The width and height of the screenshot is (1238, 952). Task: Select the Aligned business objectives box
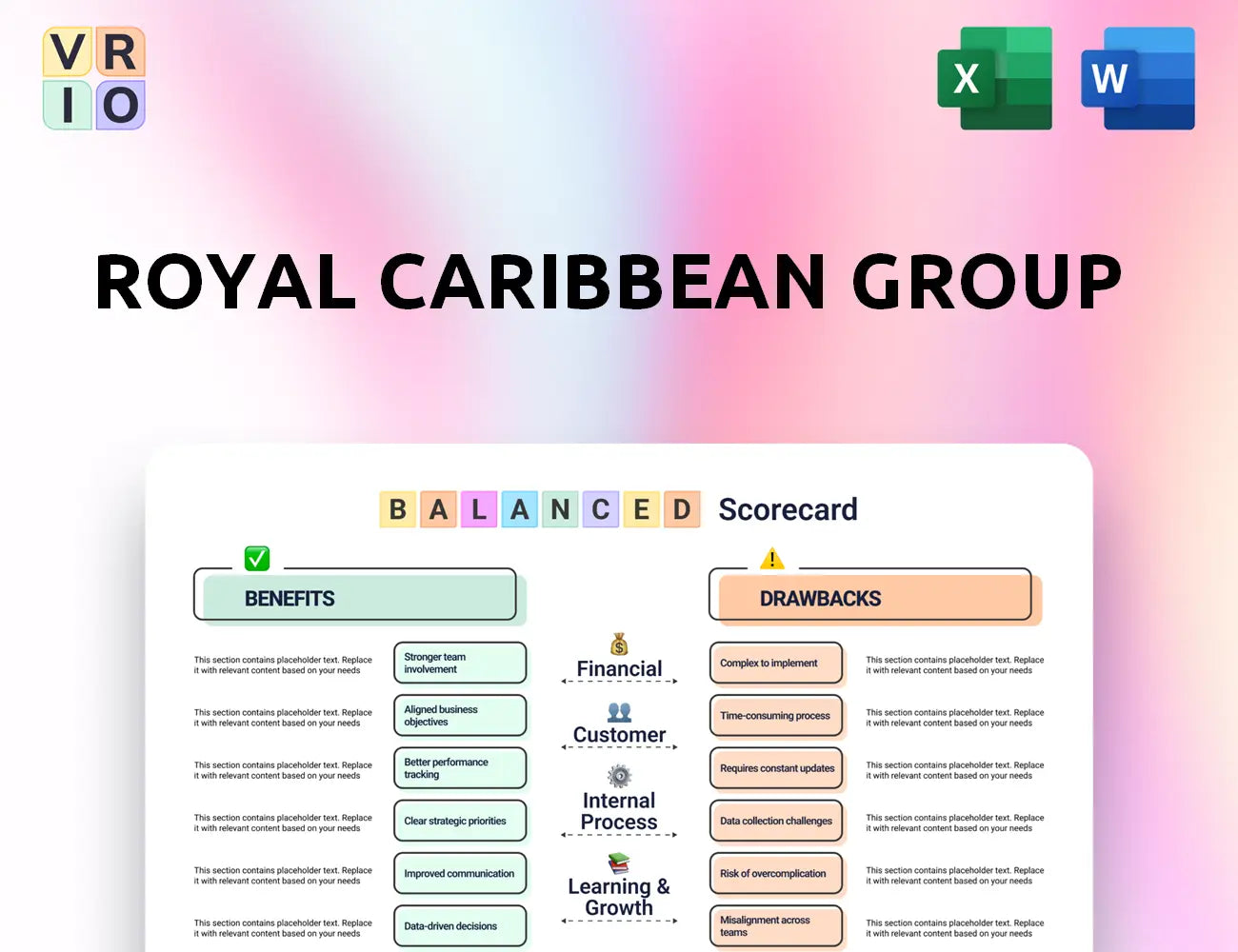tap(460, 715)
